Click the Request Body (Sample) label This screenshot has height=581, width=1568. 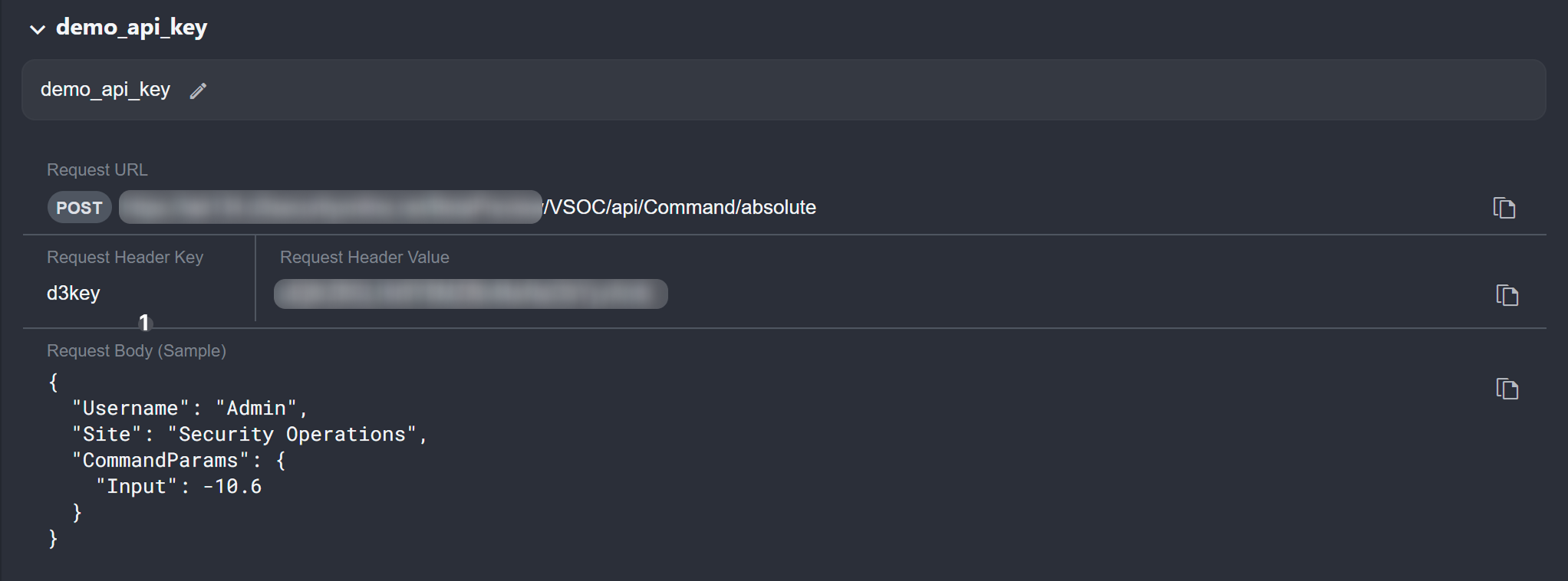(137, 350)
